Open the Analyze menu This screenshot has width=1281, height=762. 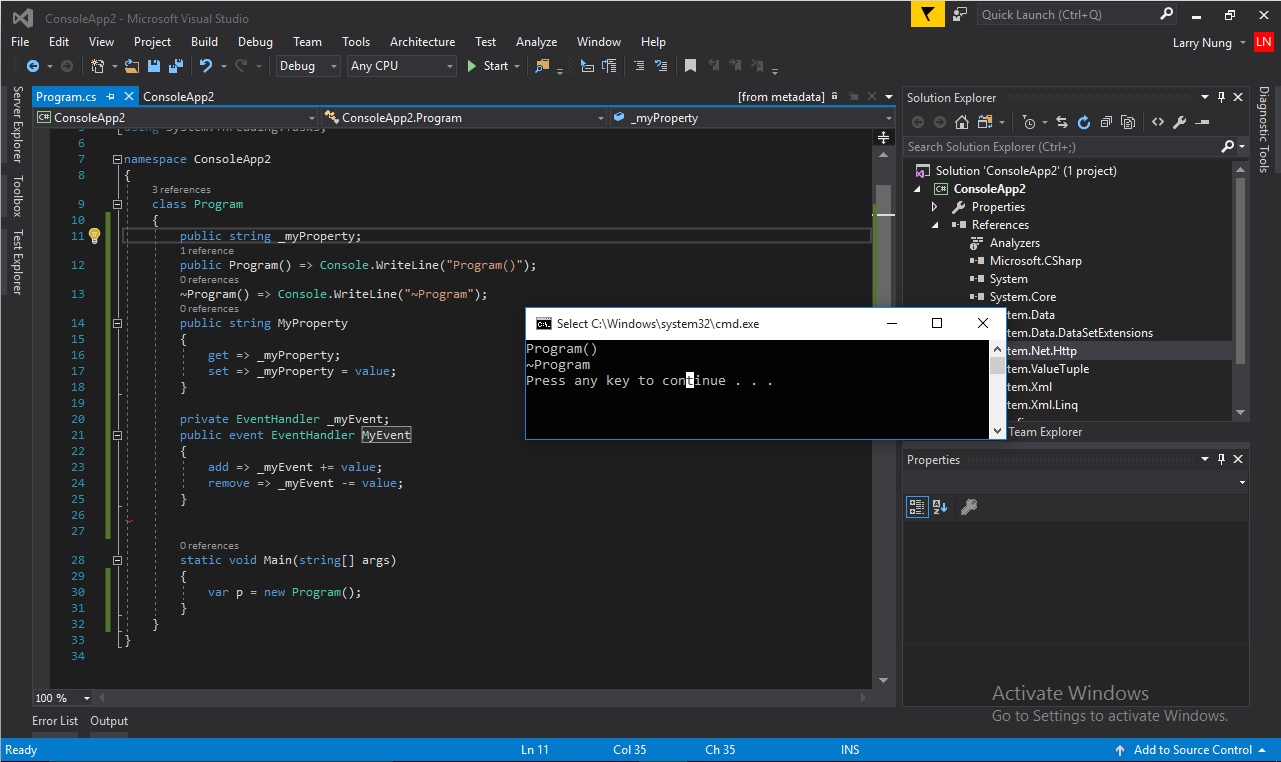[x=536, y=42]
